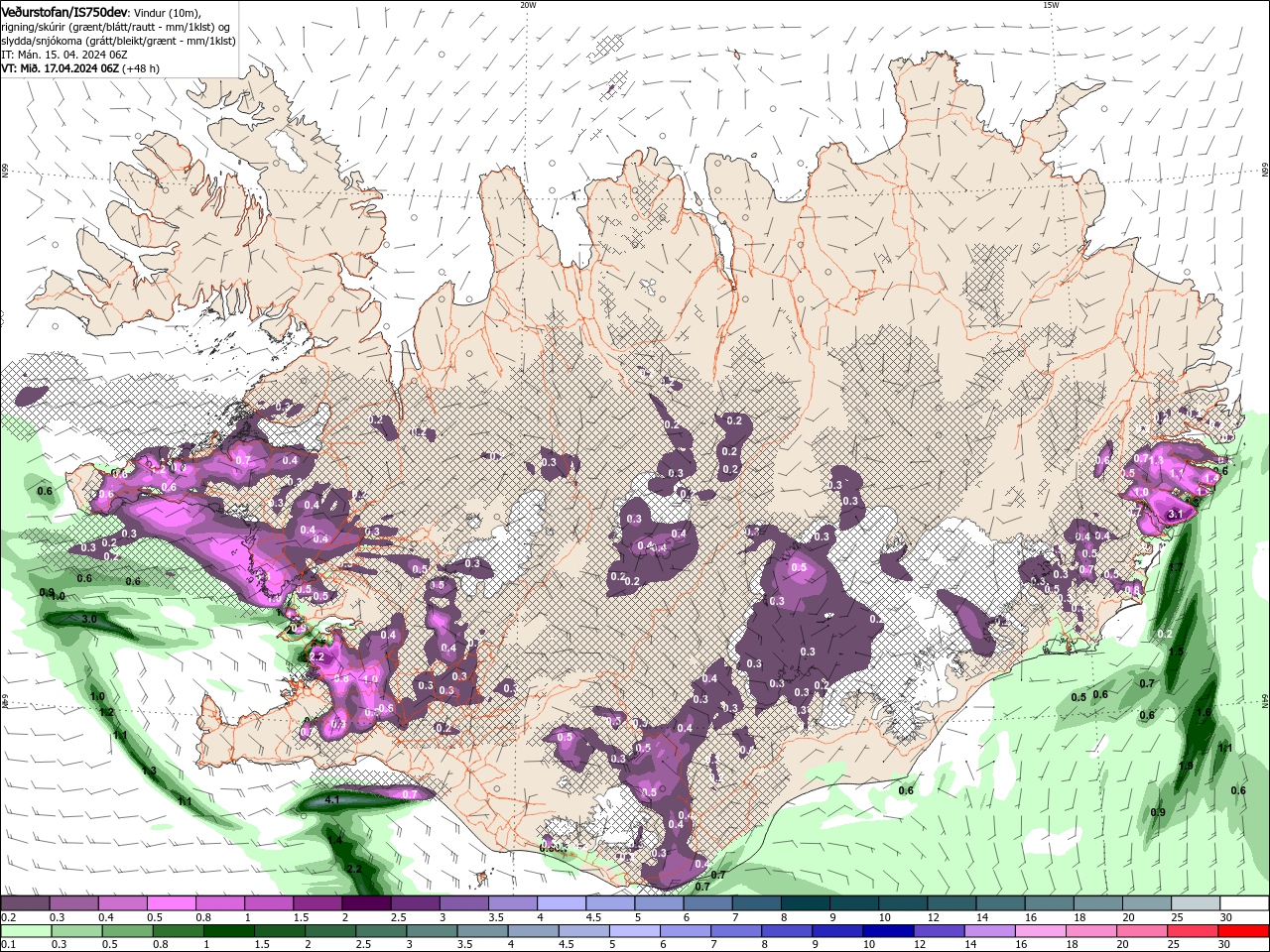Pick the darkest mauve 0.2–0.3 snow swatch
Screen dimensions: 1270x952
pos(25,903)
